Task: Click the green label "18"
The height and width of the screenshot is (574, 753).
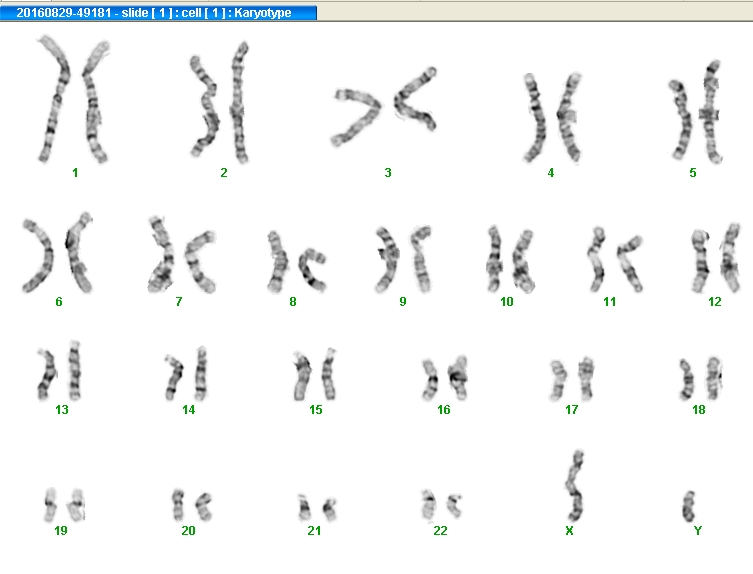Action: 699,410
